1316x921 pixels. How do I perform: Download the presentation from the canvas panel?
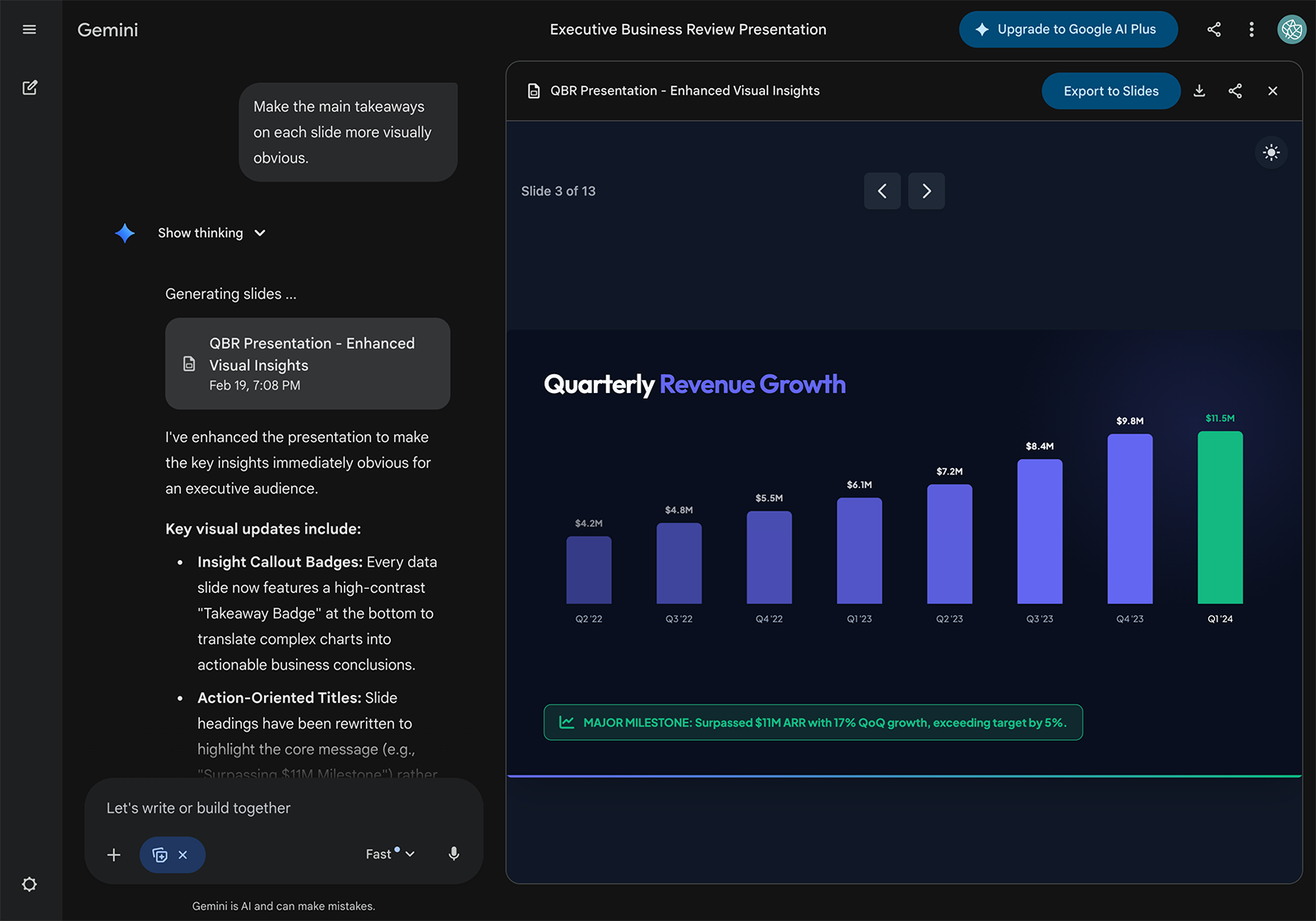[1199, 91]
